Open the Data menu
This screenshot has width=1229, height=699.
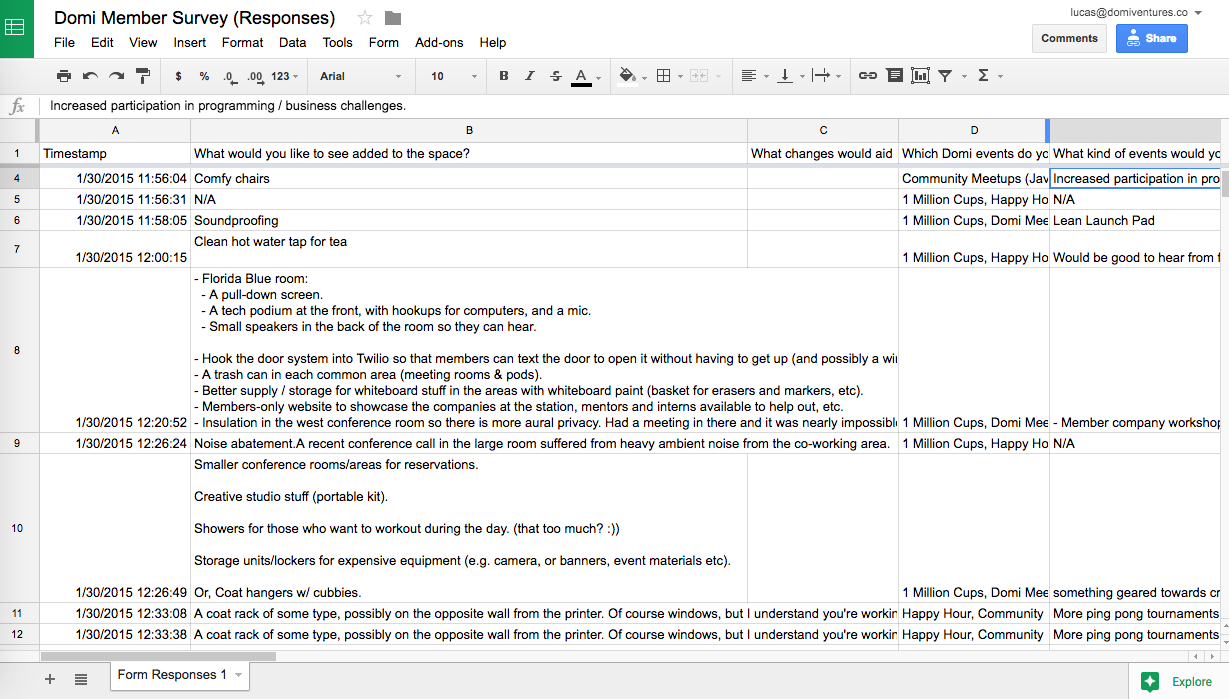click(293, 43)
